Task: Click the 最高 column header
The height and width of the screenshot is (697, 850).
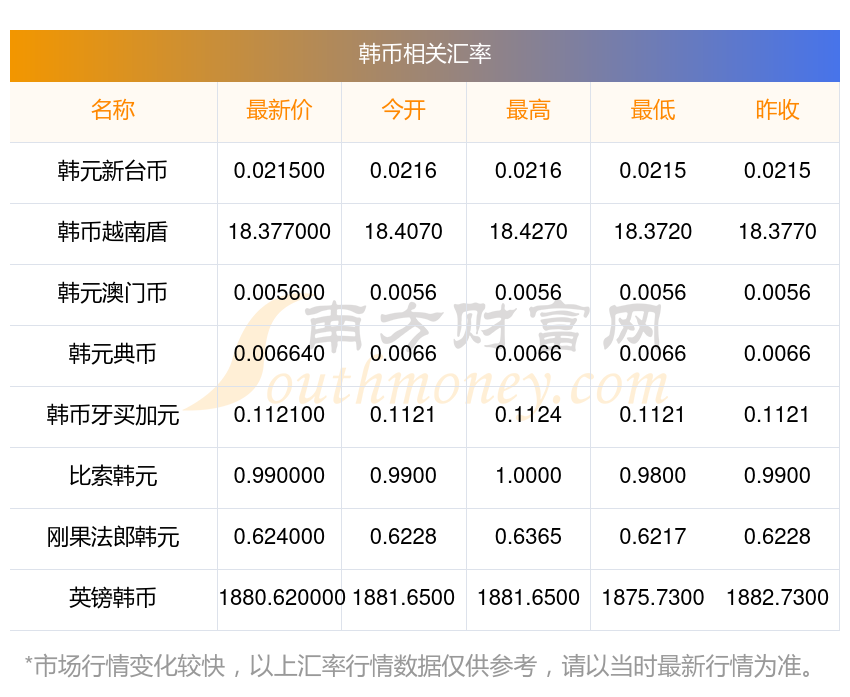Action: pyautogui.click(x=528, y=110)
